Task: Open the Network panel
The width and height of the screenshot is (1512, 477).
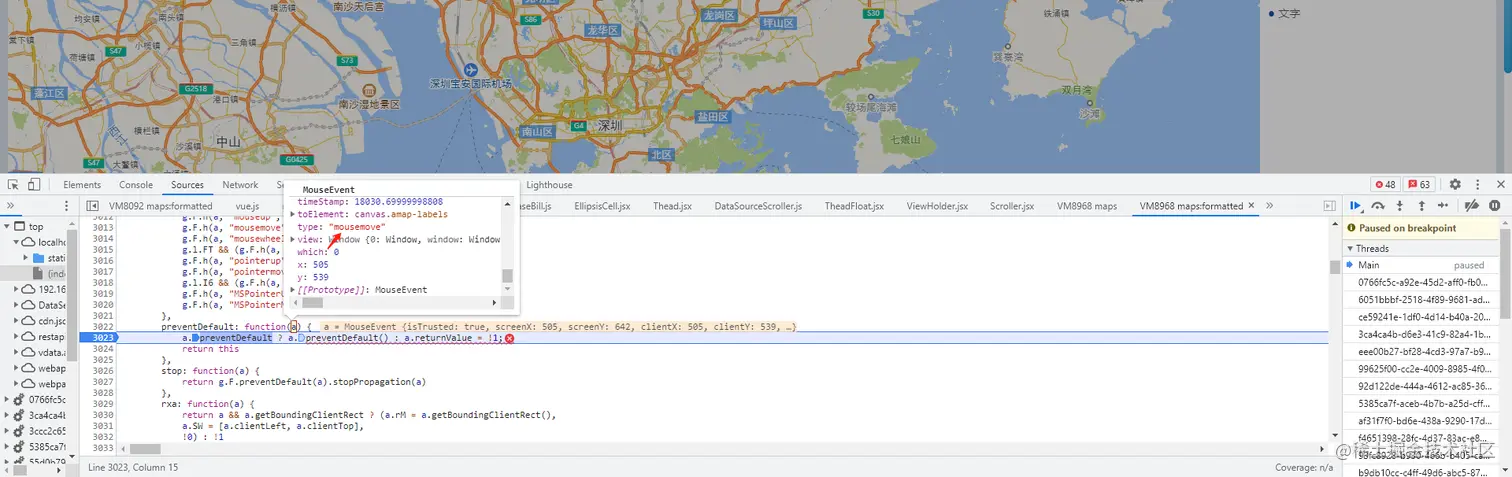Action: point(240,185)
